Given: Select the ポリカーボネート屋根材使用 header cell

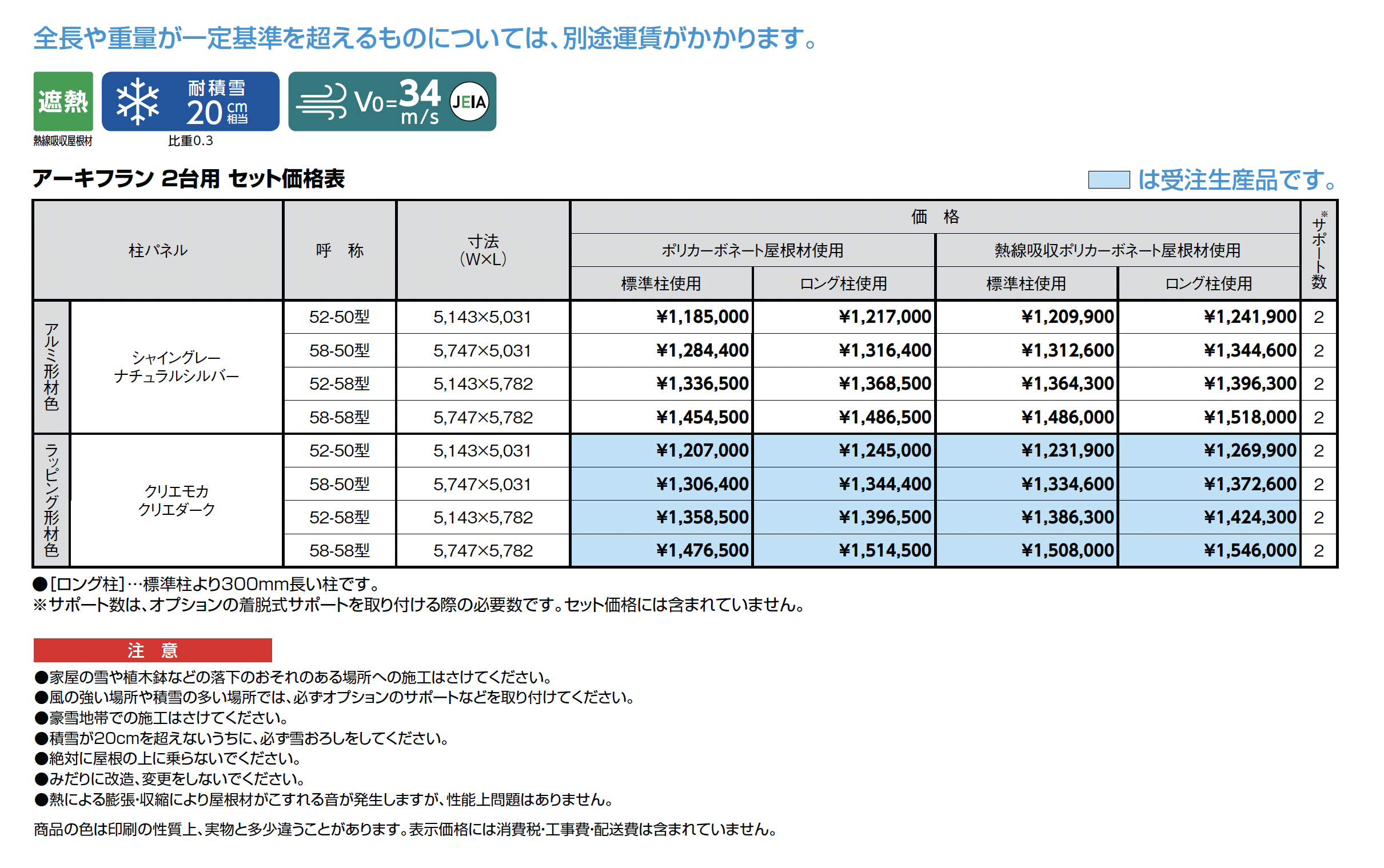Looking at the screenshot, I should point(752,250).
